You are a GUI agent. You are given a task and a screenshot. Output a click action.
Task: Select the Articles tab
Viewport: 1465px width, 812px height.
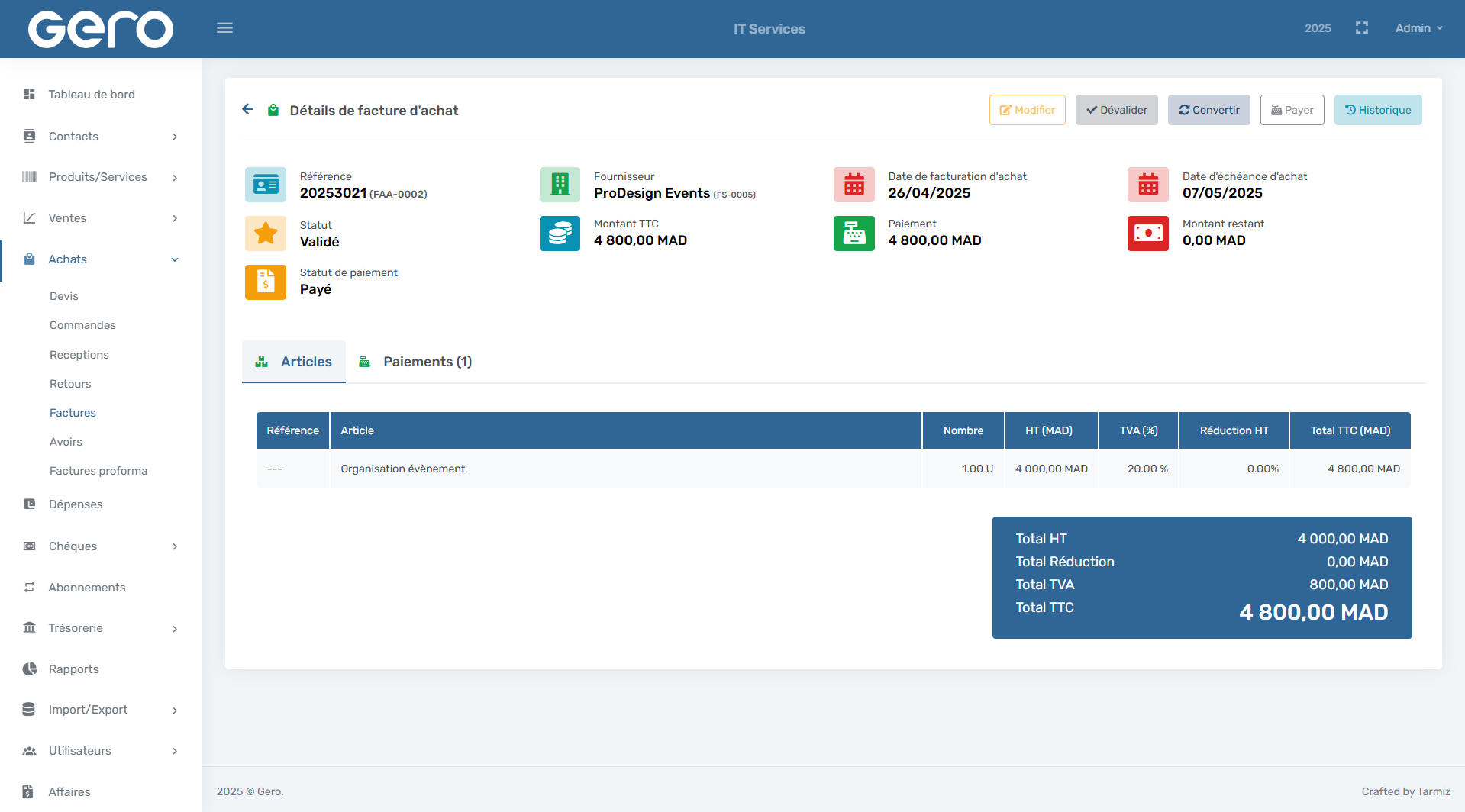294,362
